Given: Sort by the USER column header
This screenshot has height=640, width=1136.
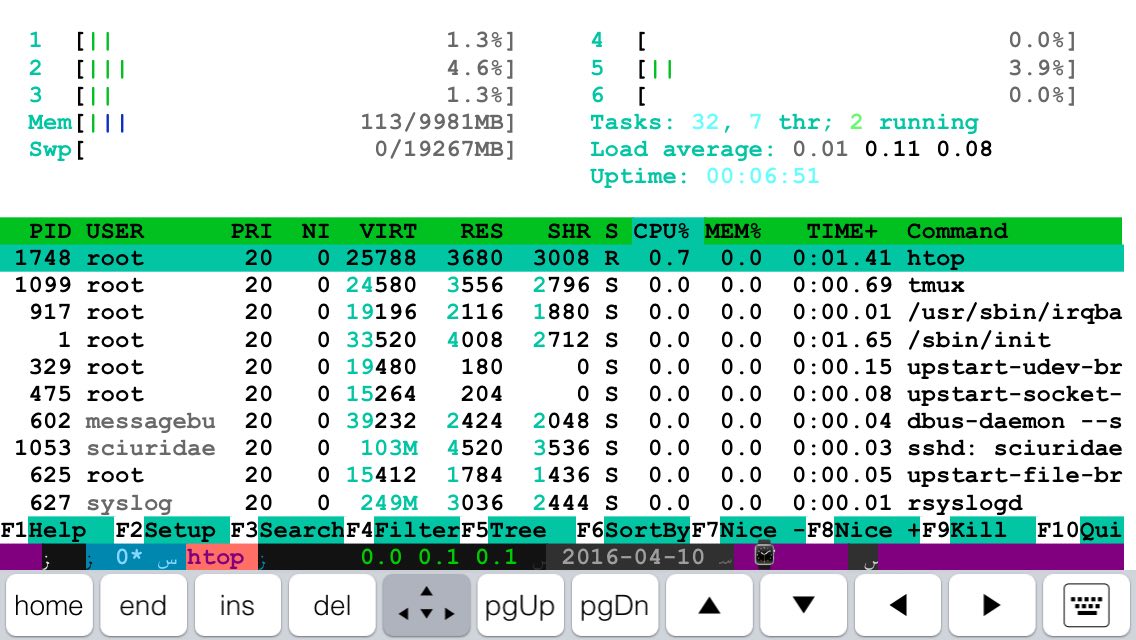Looking at the screenshot, I should [x=114, y=231].
